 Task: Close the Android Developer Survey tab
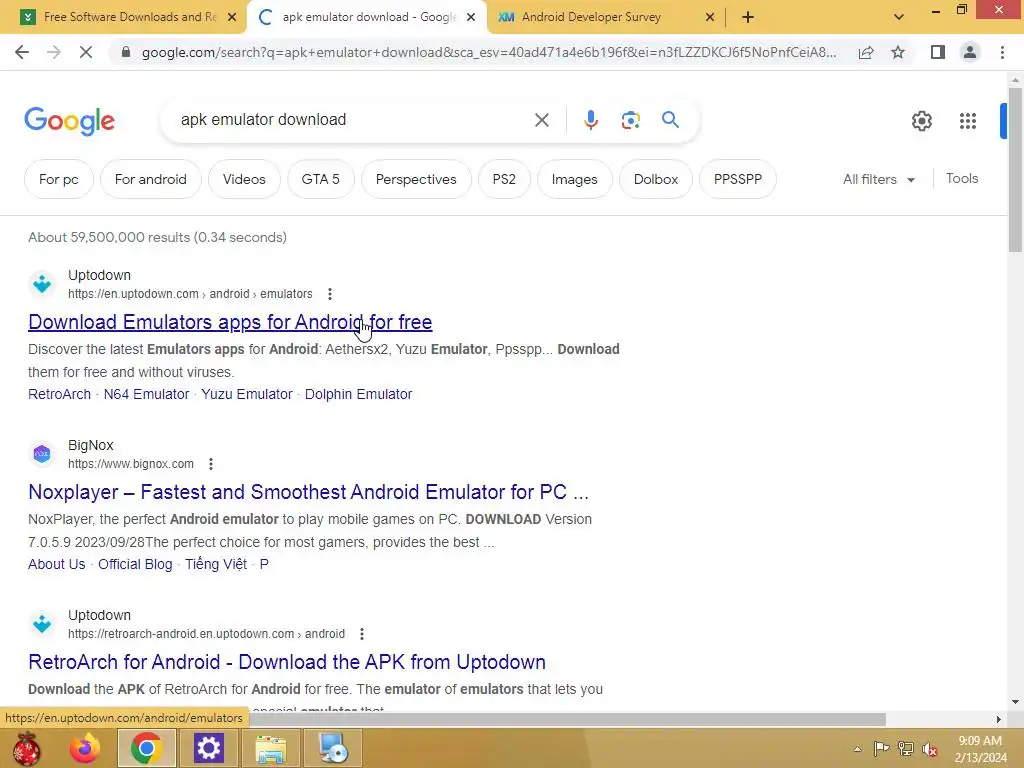(x=710, y=18)
